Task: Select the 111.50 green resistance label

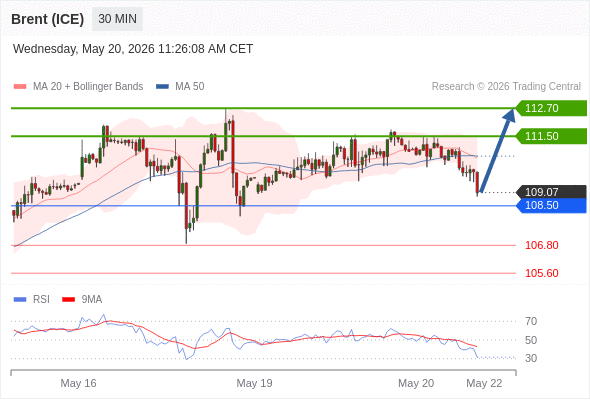Action: pyautogui.click(x=551, y=136)
